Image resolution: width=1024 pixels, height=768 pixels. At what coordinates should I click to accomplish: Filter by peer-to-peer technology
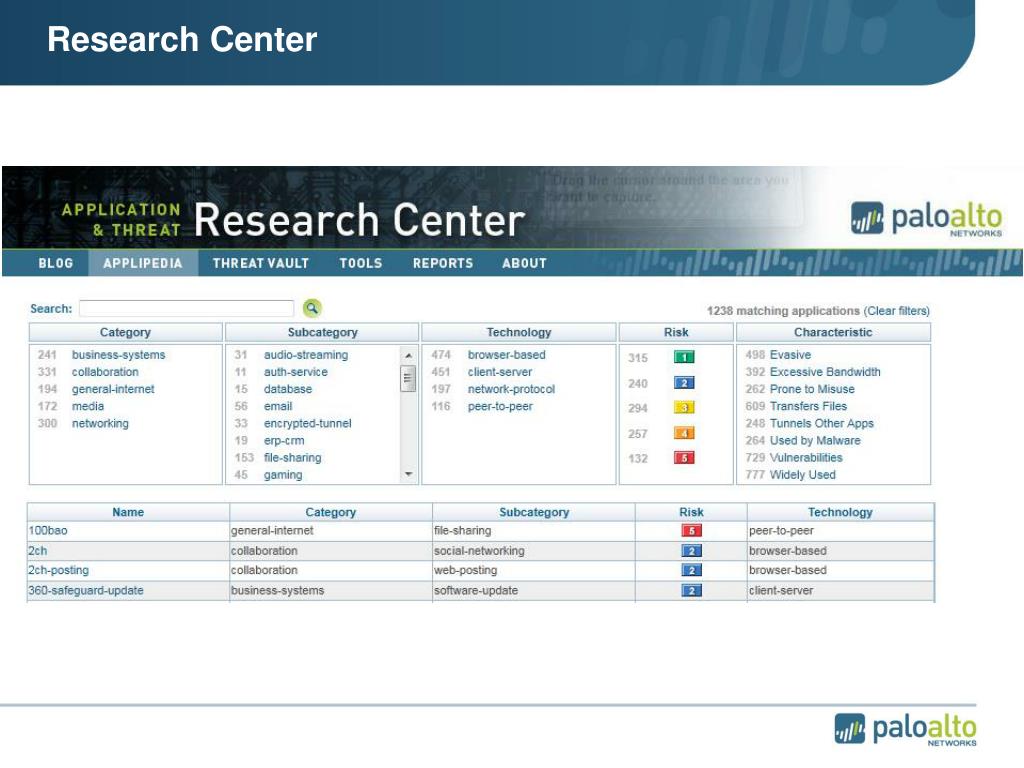[500, 406]
